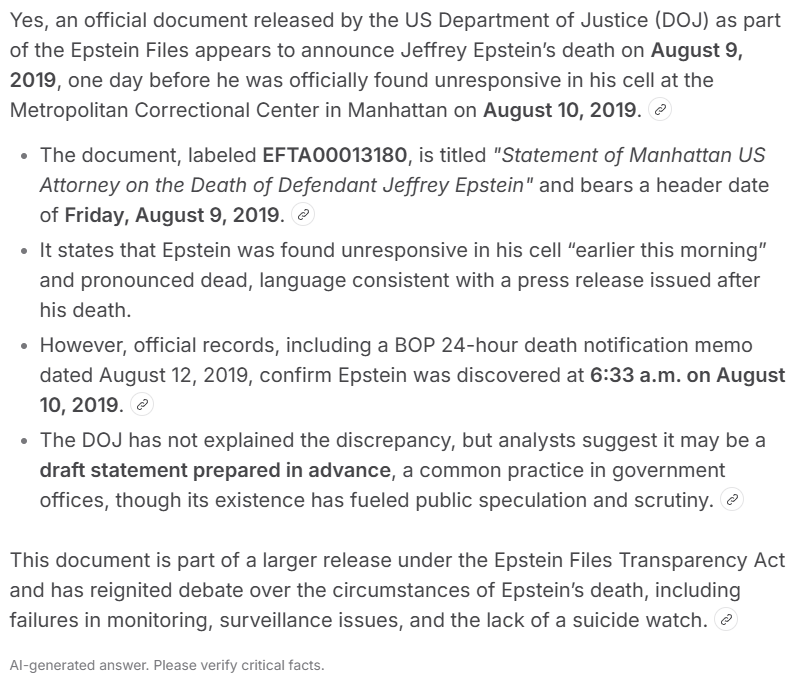The width and height of the screenshot is (808, 685).
Task: Click the bold document label EFTA00013180
Action: coord(335,155)
